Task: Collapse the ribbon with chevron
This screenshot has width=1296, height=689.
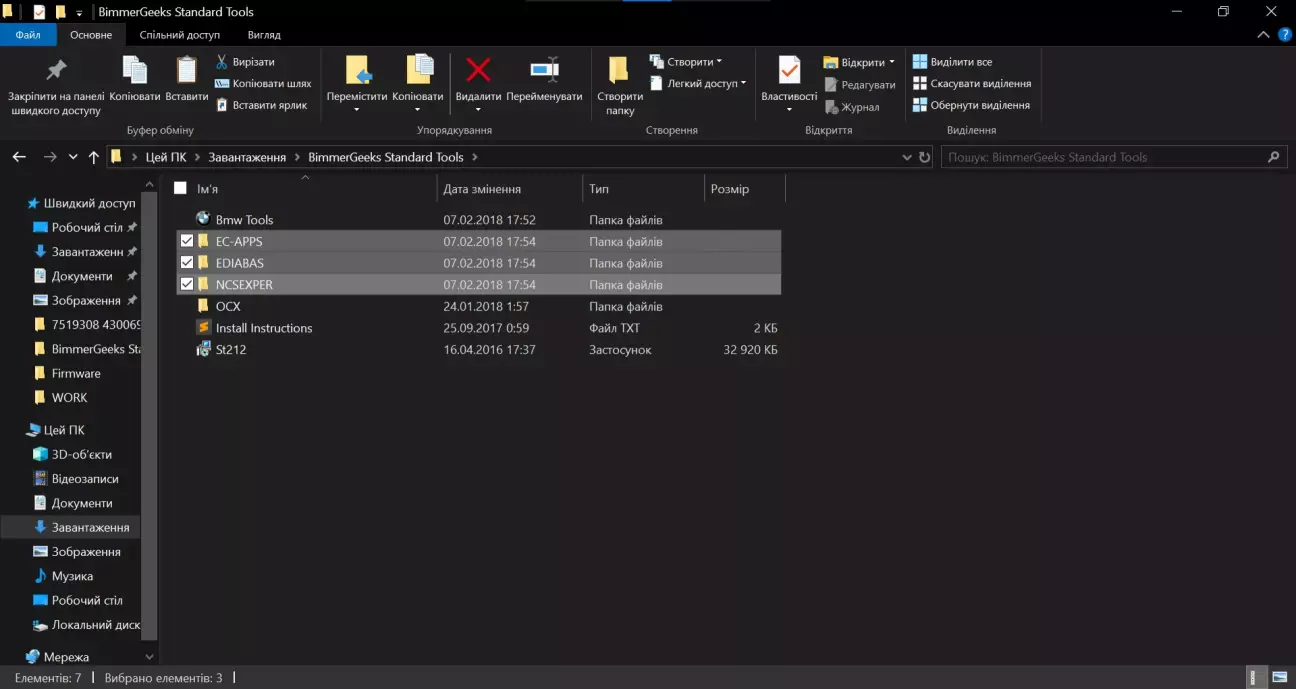Action: point(1263,34)
